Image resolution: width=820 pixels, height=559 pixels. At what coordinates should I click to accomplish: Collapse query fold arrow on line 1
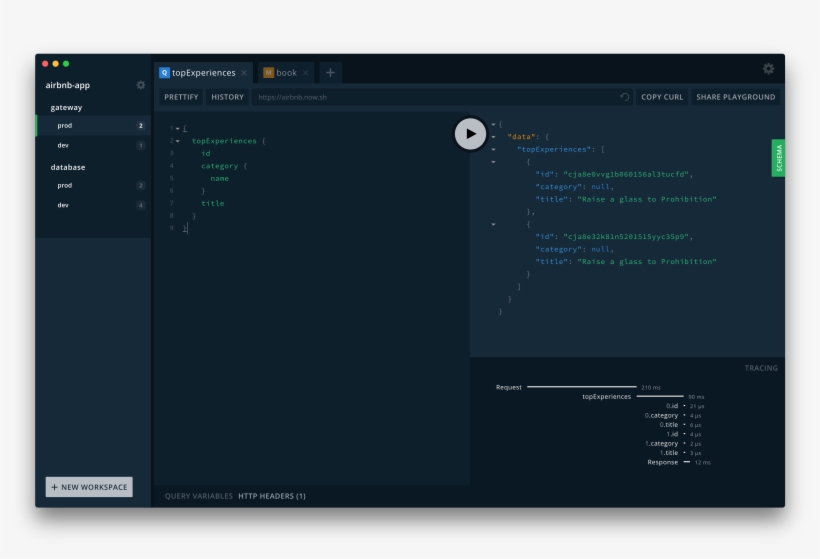(x=178, y=129)
